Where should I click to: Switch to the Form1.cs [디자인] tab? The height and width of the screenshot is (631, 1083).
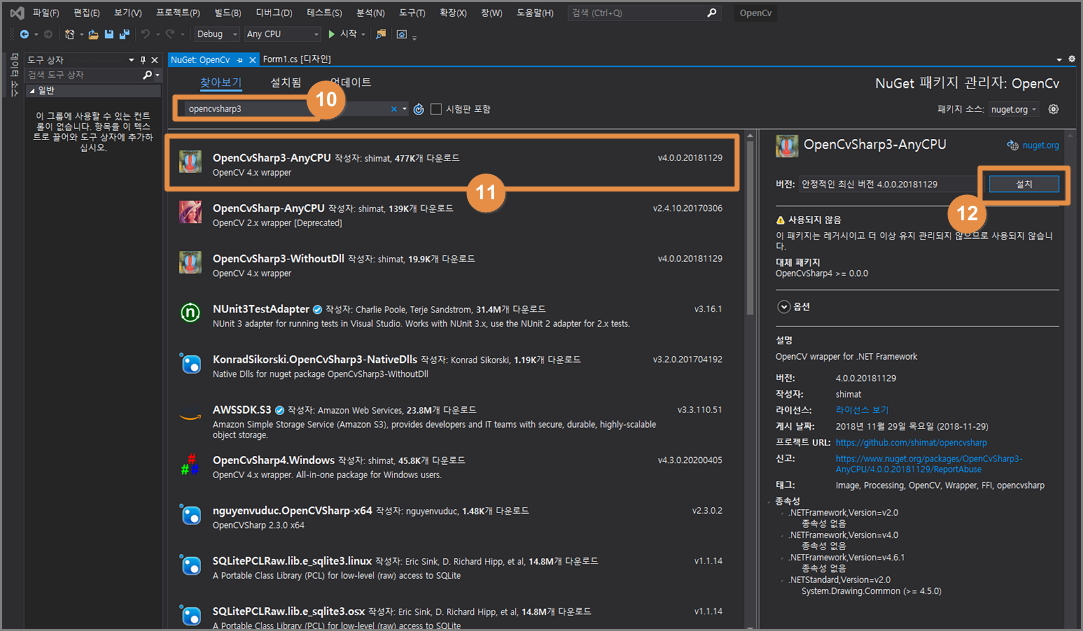point(297,59)
